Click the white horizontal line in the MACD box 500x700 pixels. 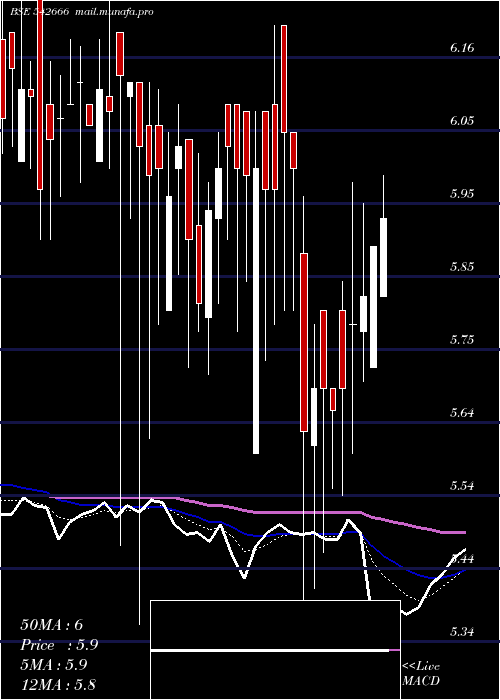click(270, 650)
